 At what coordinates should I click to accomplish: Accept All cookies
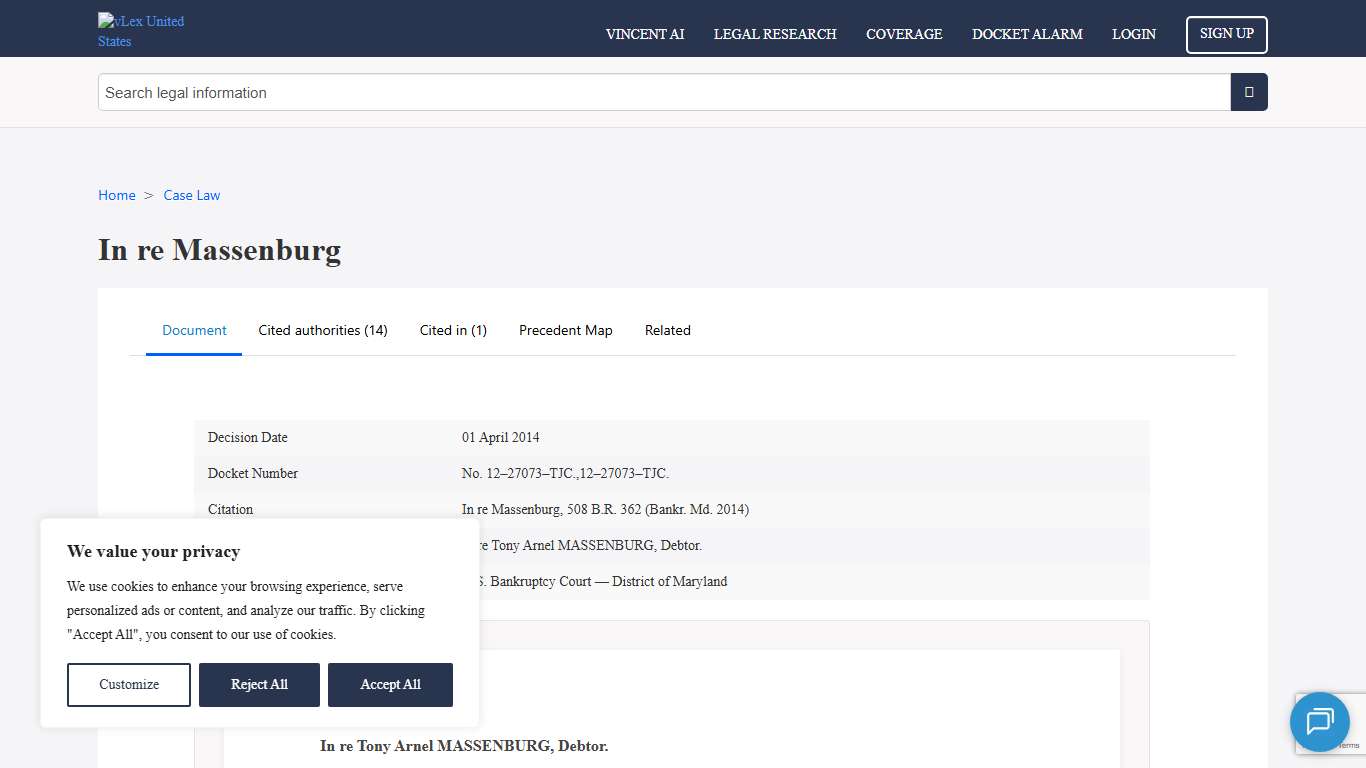pos(390,684)
